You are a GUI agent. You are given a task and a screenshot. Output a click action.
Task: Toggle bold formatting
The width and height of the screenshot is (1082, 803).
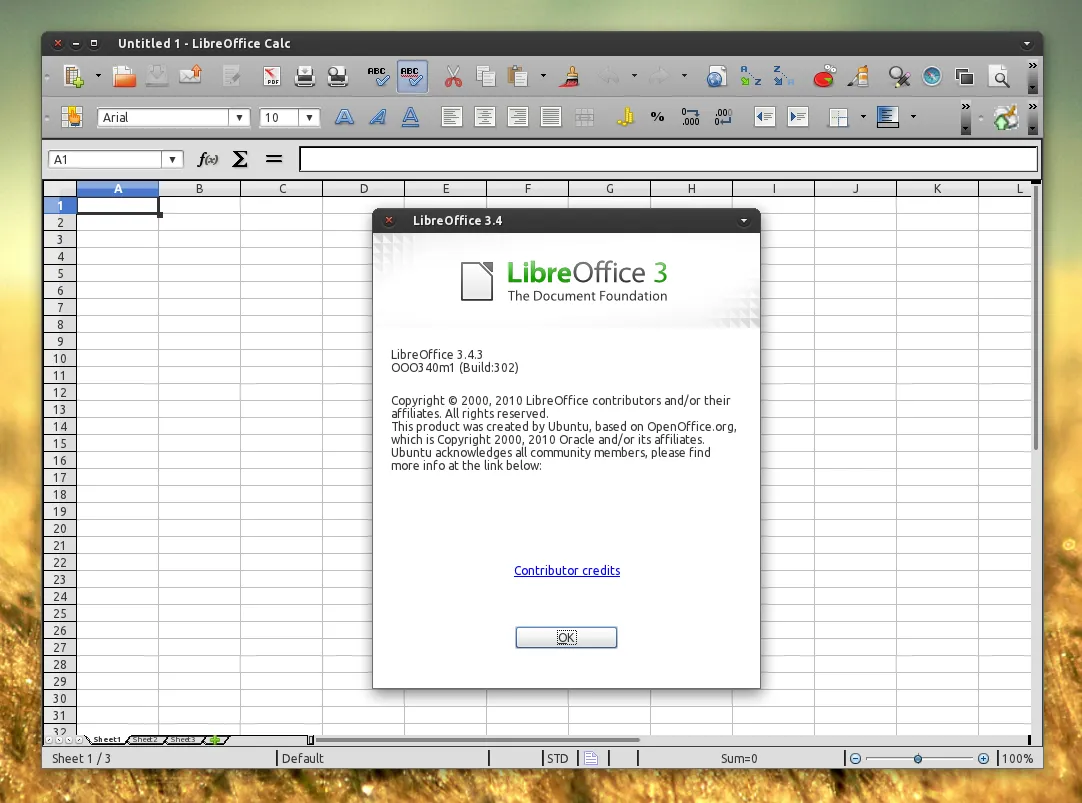(x=344, y=117)
